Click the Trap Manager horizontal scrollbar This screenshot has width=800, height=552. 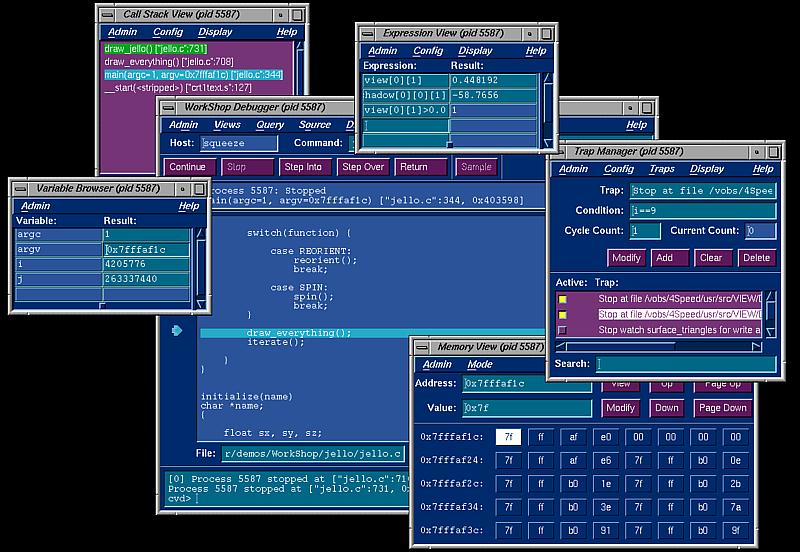pos(655,345)
